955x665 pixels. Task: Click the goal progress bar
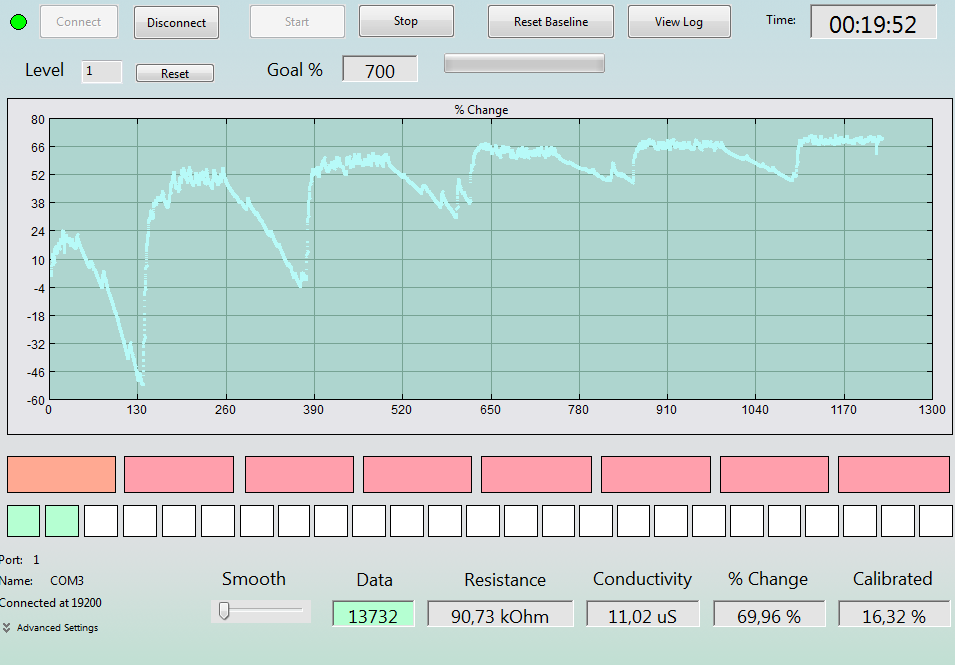(x=524, y=63)
